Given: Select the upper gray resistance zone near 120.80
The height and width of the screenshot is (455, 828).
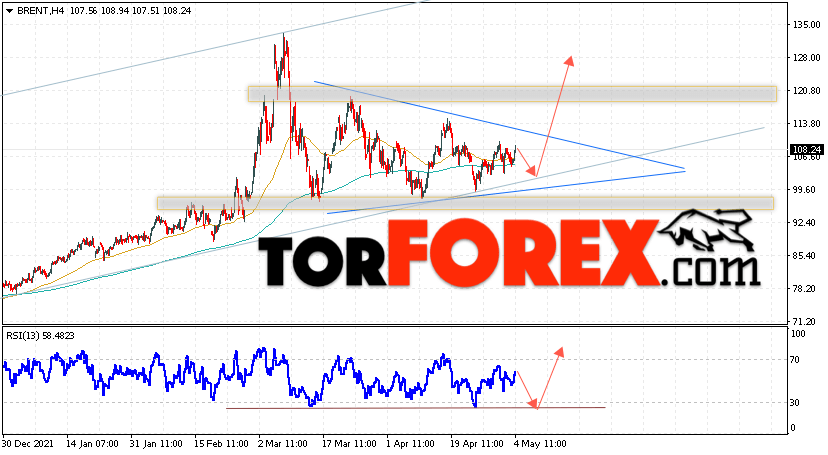Looking at the screenshot, I should click(x=512, y=94).
